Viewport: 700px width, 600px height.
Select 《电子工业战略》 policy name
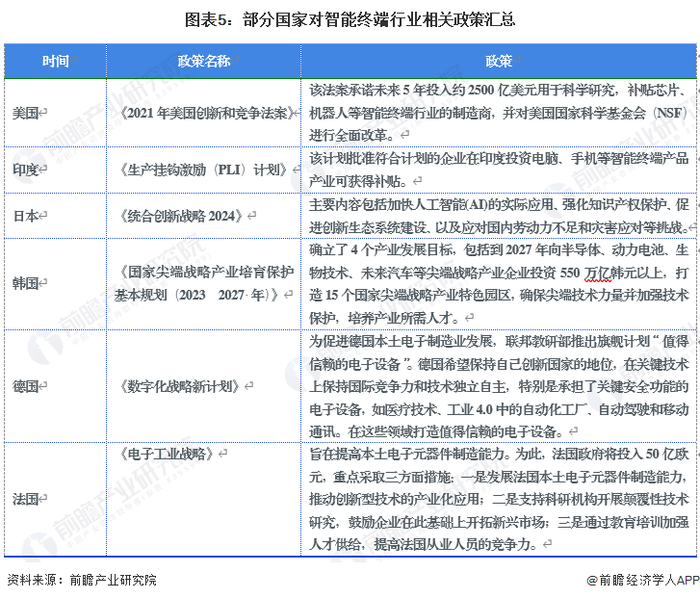coord(168,454)
